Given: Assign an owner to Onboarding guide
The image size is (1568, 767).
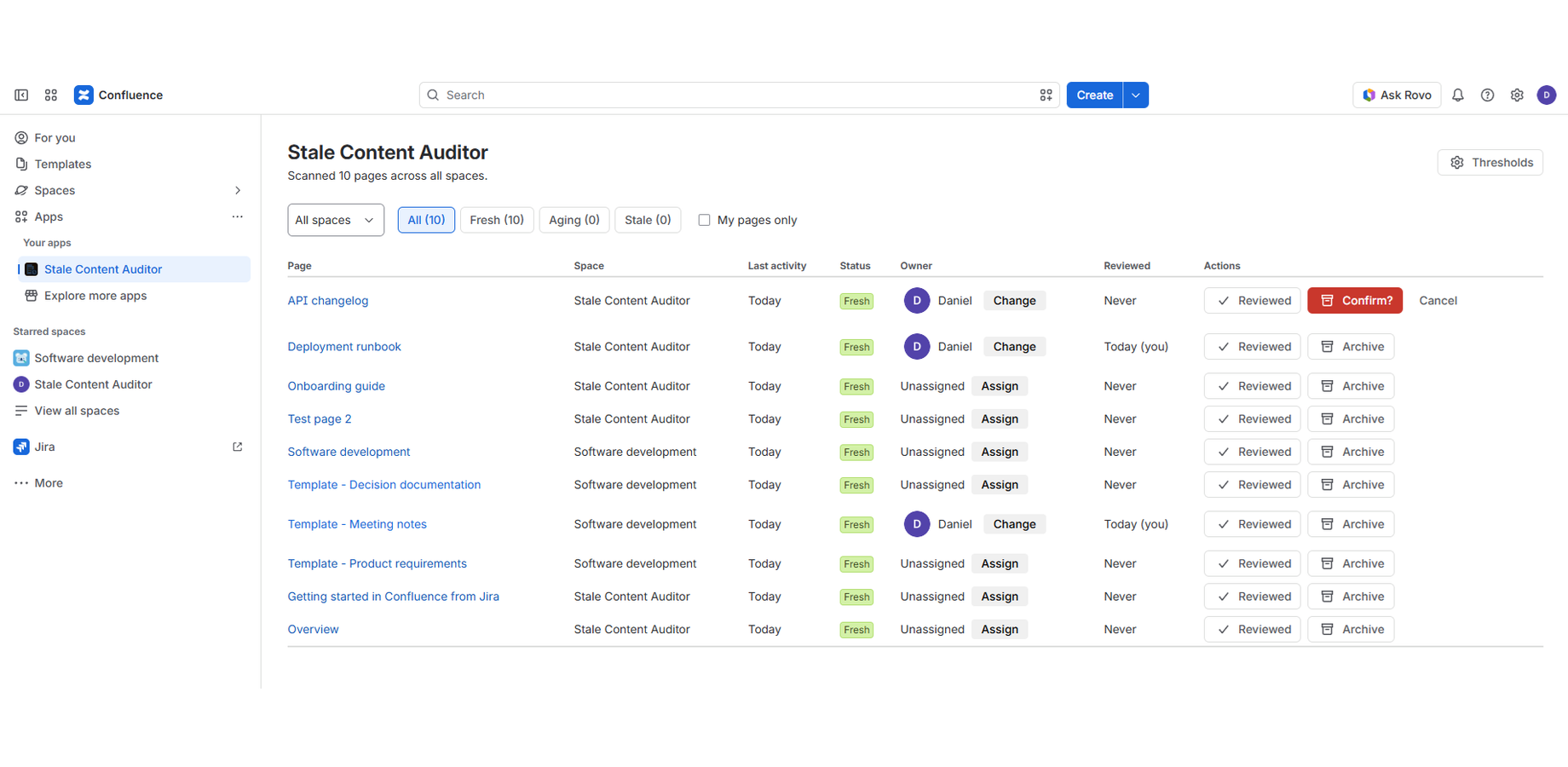Looking at the screenshot, I should tap(1000, 386).
